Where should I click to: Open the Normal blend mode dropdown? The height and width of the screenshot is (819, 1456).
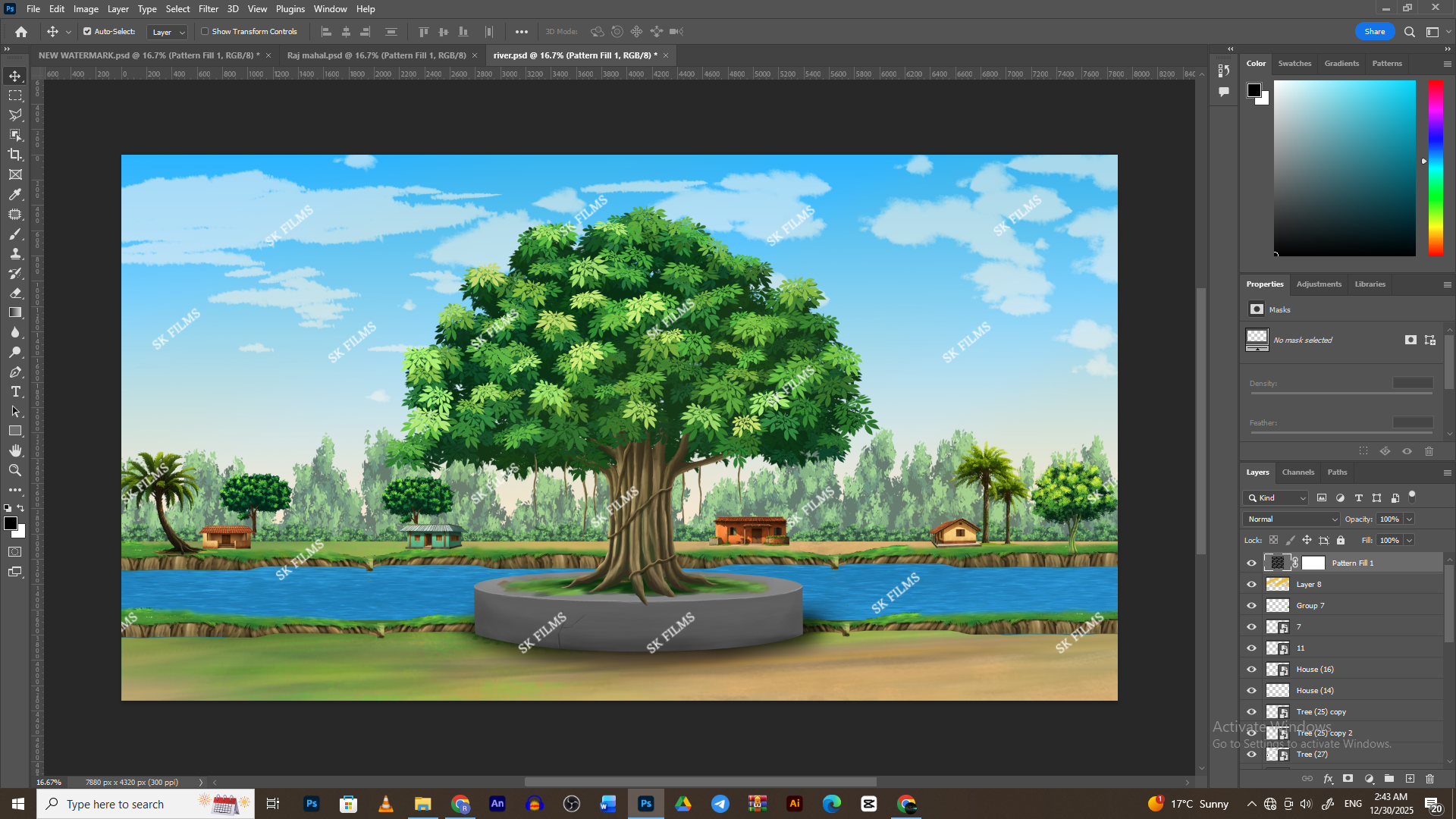[x=1291, y=519]
